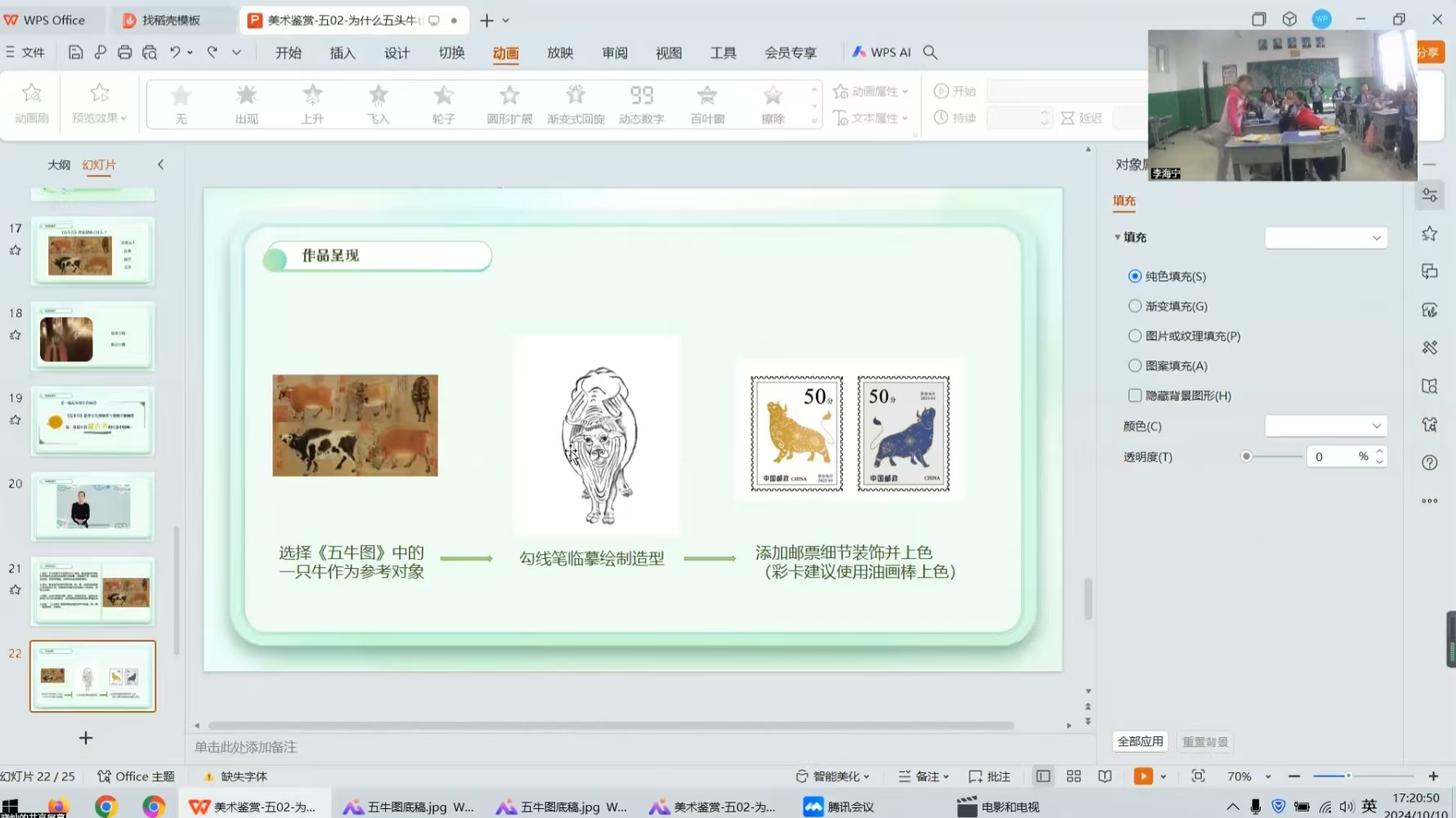Start slideshow with orange play button
Screen dimensions: 1456x818
(1143, 776)
